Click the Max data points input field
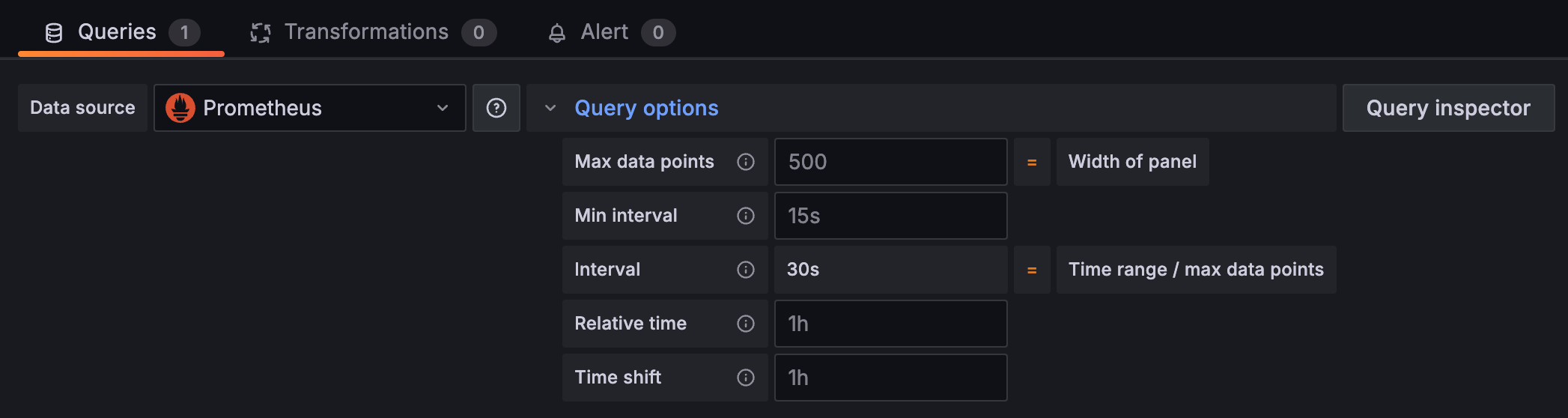 pos(890,162)
